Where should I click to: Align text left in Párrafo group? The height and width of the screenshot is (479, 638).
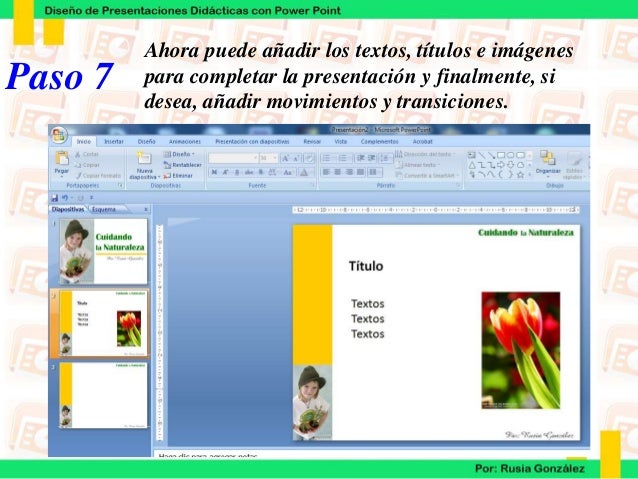[326, 173]
